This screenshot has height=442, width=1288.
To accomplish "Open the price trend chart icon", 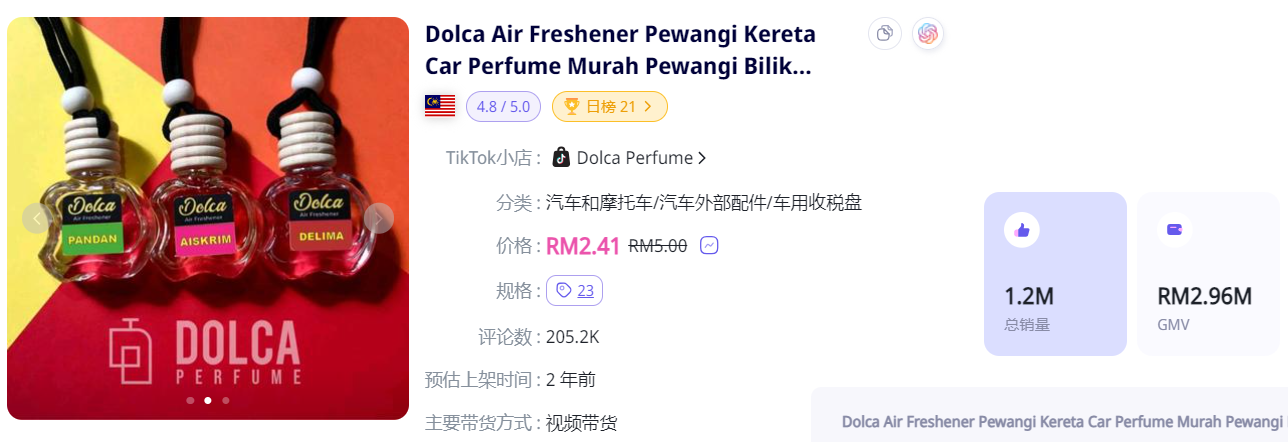I will click(x=709, y=245).
